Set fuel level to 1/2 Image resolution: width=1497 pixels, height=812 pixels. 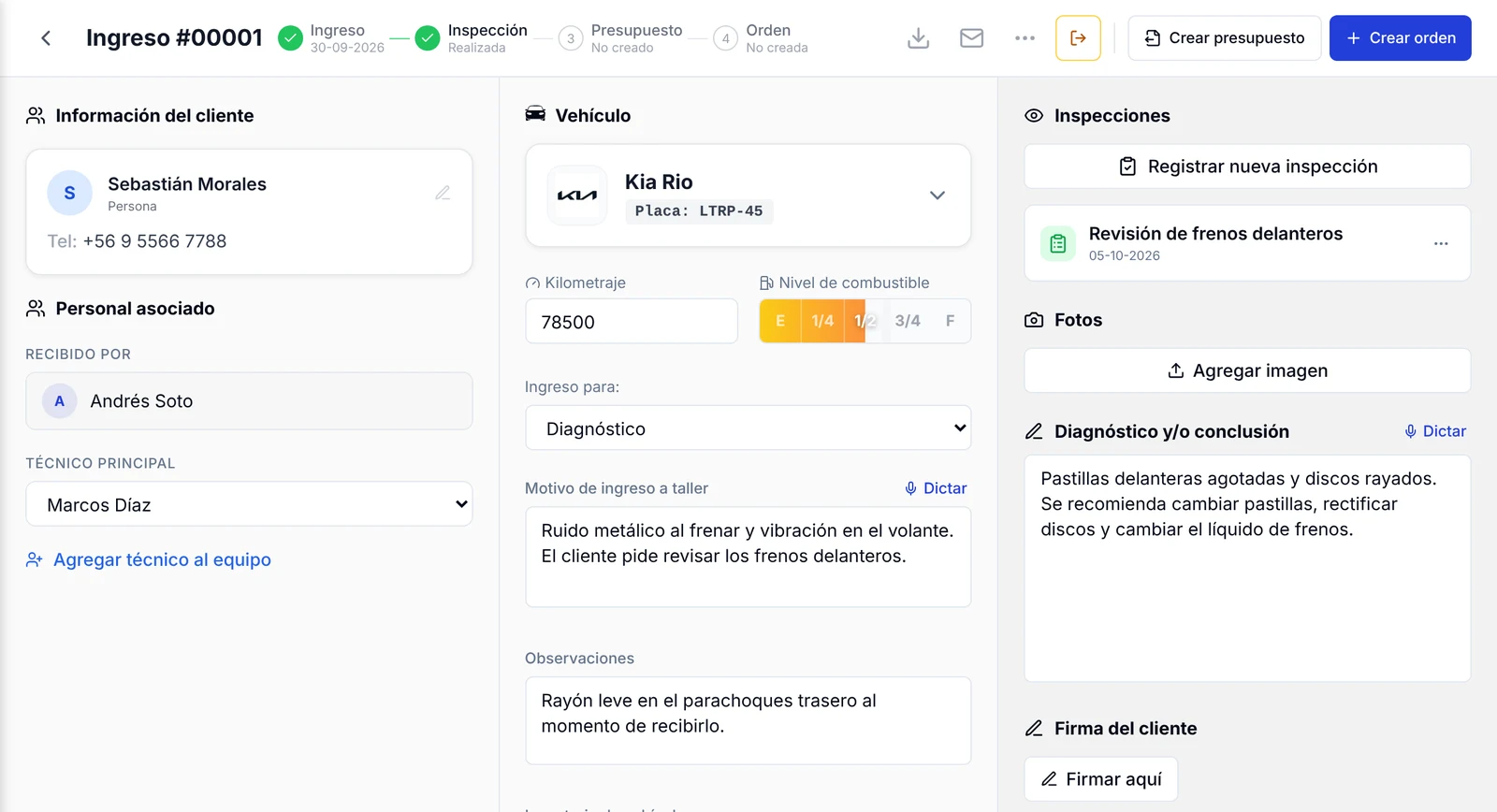865,321
